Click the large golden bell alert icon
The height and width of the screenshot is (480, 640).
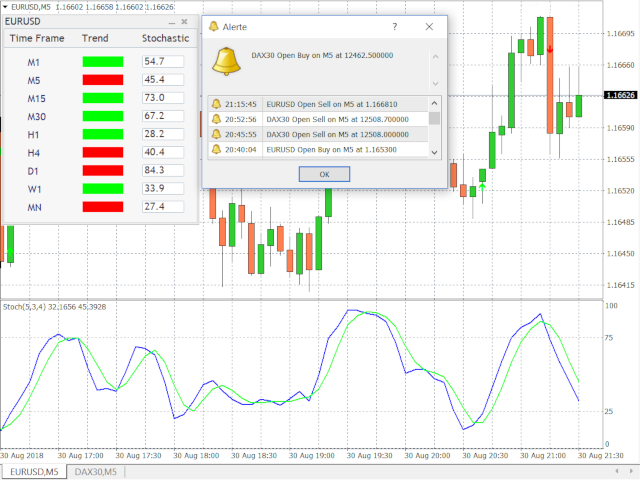pos(226,61)
